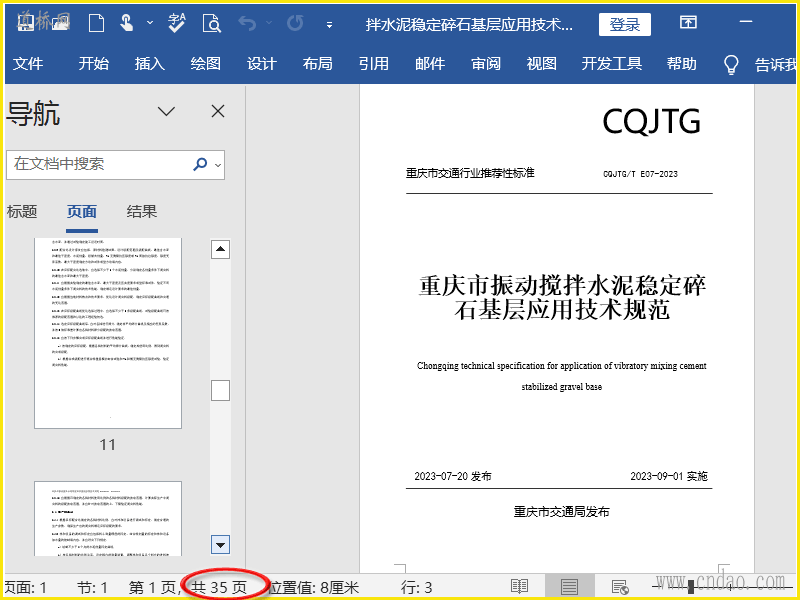The width and height of the screenshot is (800, 600).
Task: Click the date 2023-07-20 发布
Action: (453, 476)
